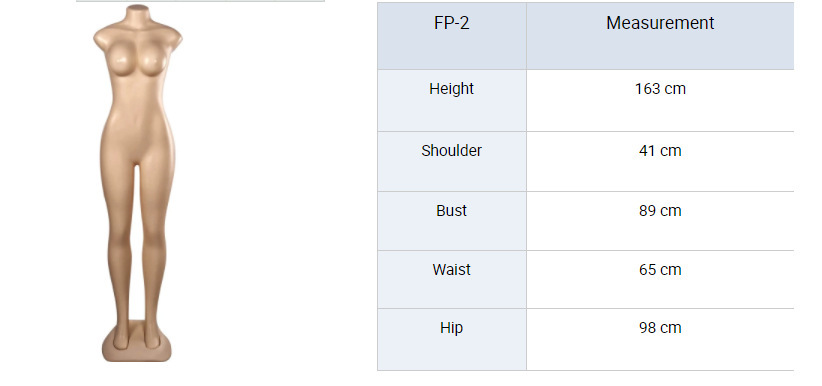
Task: Select the 41 cm shoulder value
Action: pyautogui.click(x=660, y=151)
